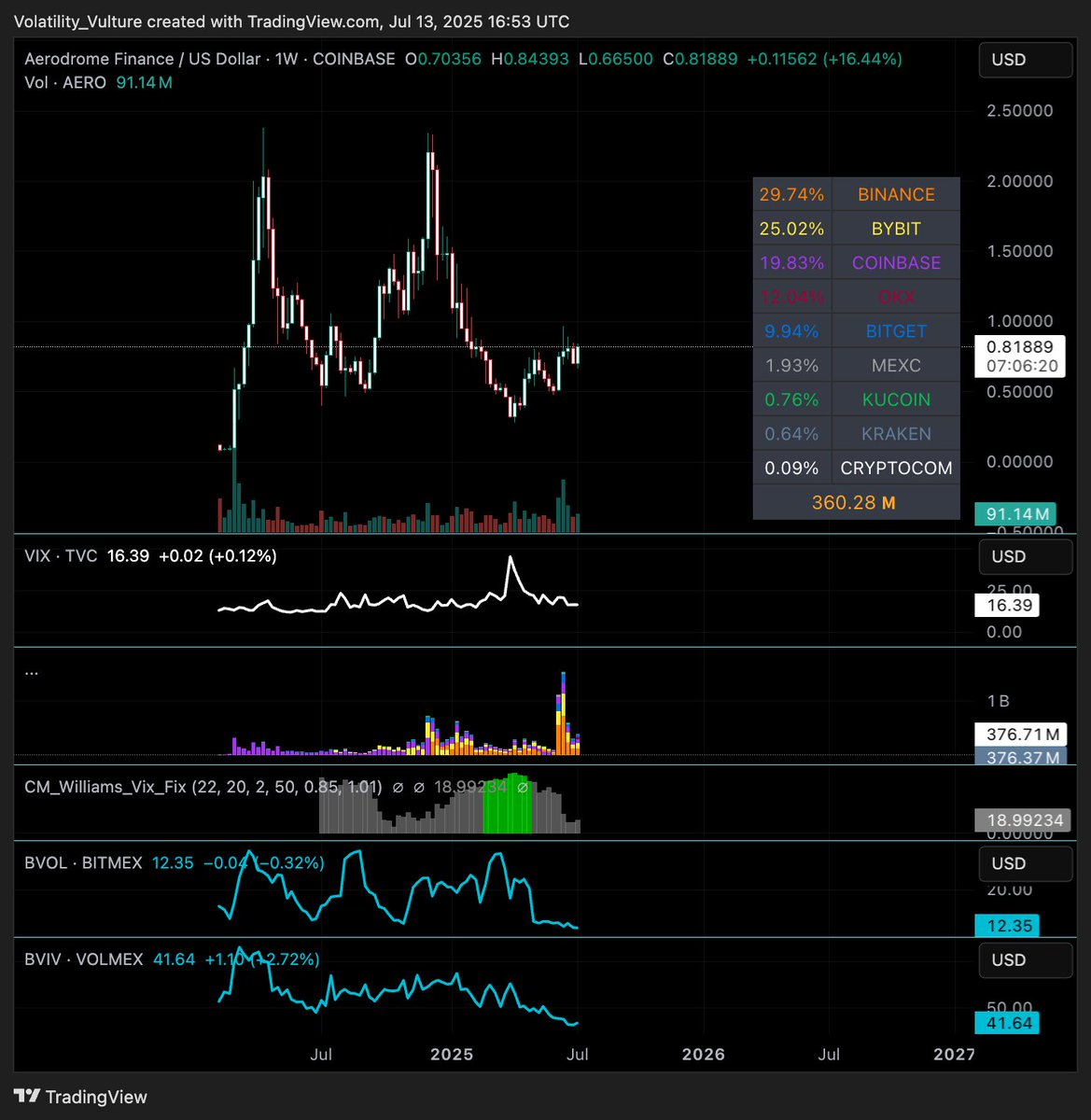The image size is (1091, 1120).
Task: Click the 1W interval in chart title
Action: pyautogui.click(x=287, y=59)
